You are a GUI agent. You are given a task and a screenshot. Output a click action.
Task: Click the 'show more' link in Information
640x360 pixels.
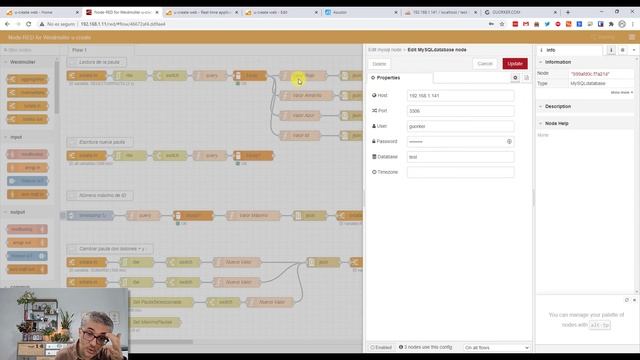[622, 93]
